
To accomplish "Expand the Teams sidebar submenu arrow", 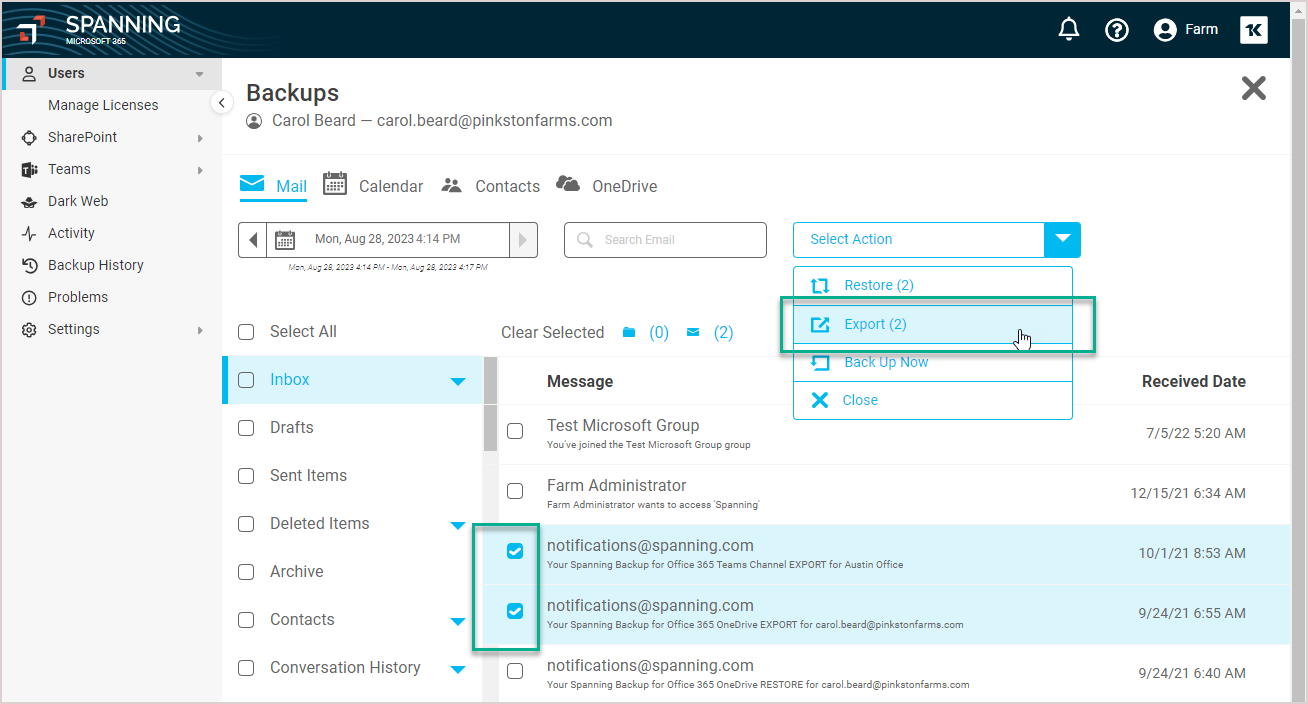I will point(200,170).
